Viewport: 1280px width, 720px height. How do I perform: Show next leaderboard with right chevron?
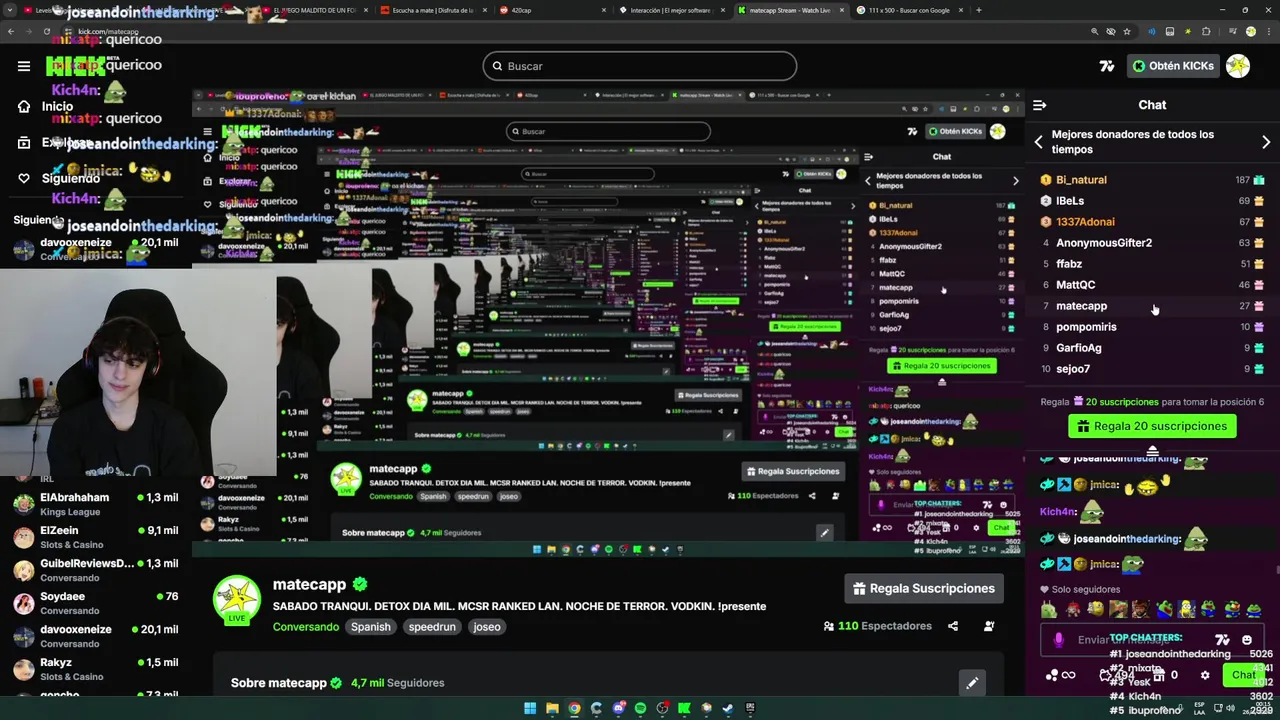[1266, 142]
